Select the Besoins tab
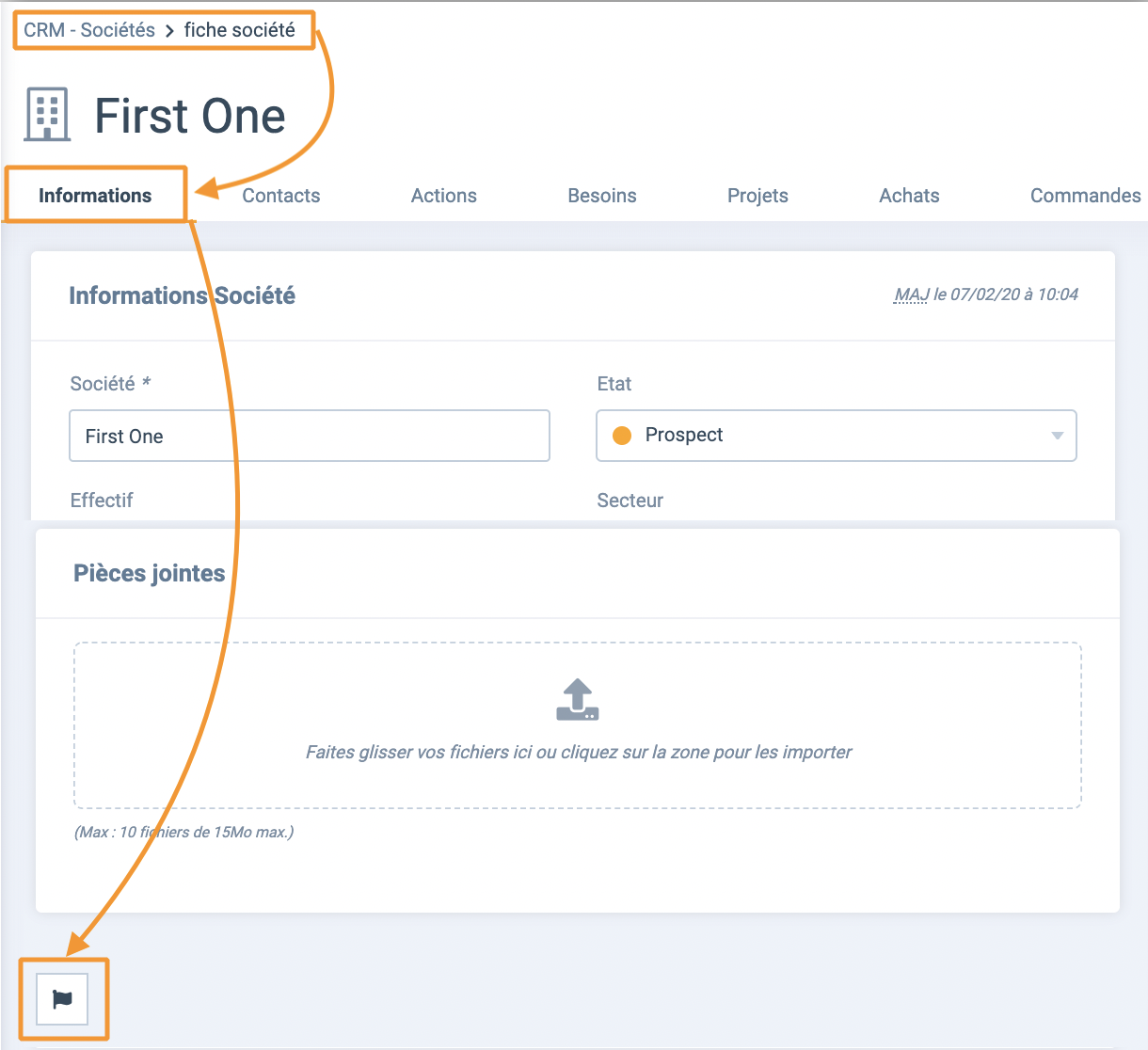Viewport: 1148px width, 1050px height. click(x=602, y=196)
